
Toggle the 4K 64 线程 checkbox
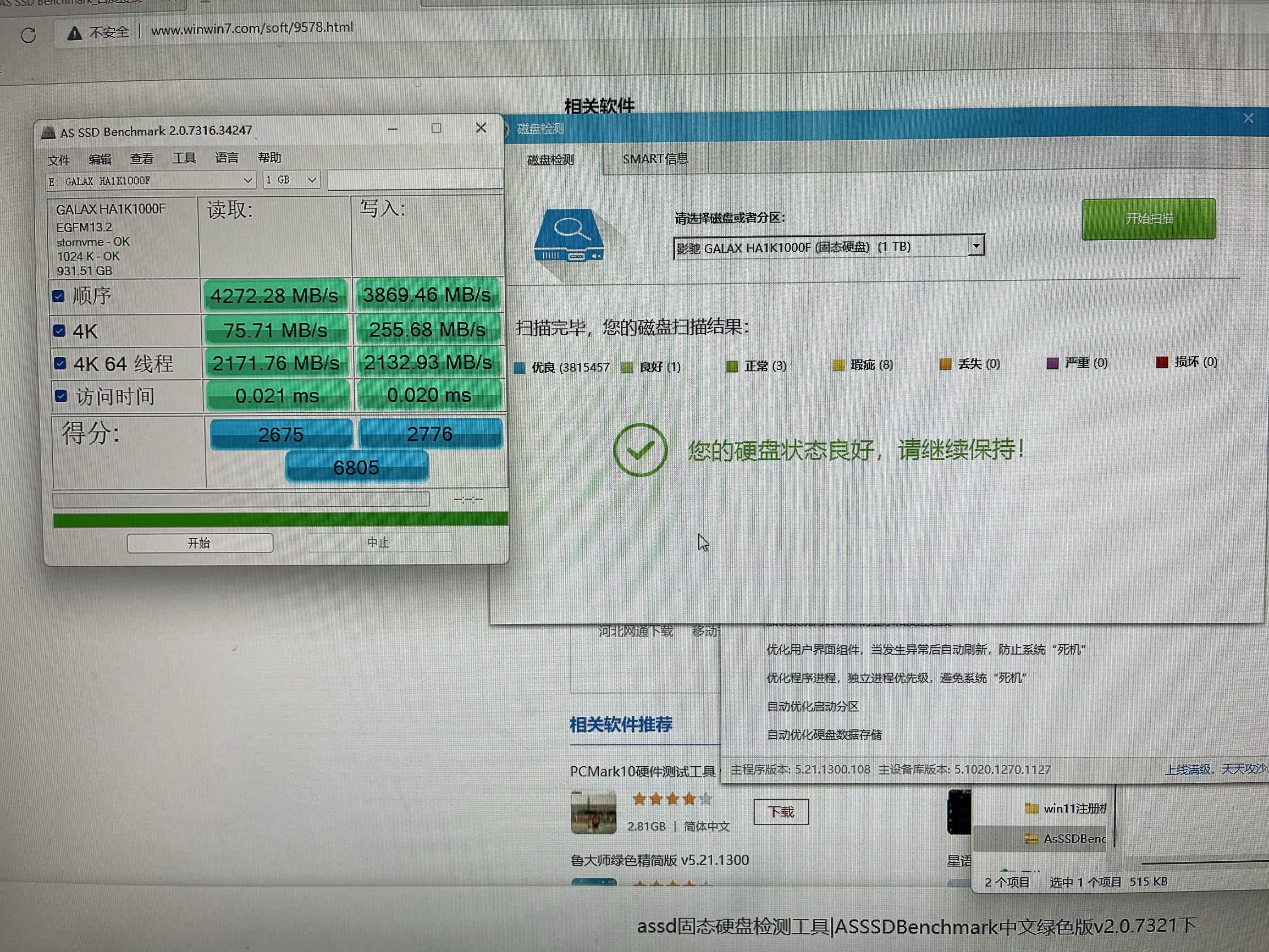[x=60, y=363]
